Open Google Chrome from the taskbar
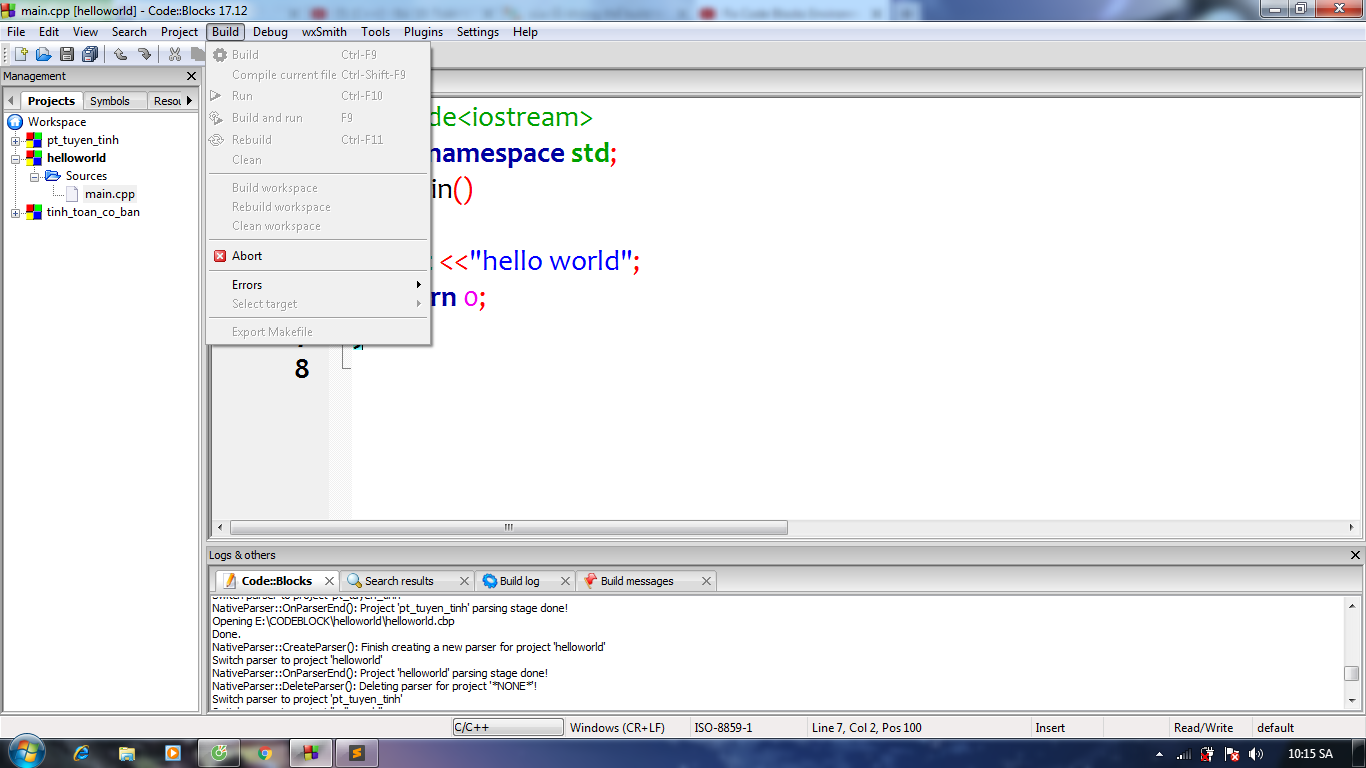The image size is (1366, 768). [264, 753]
